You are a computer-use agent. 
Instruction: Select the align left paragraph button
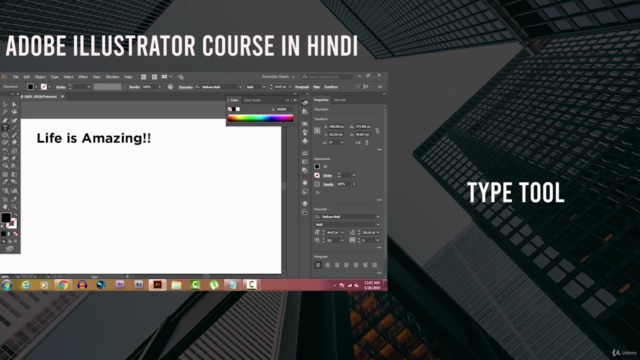[318, 265]
